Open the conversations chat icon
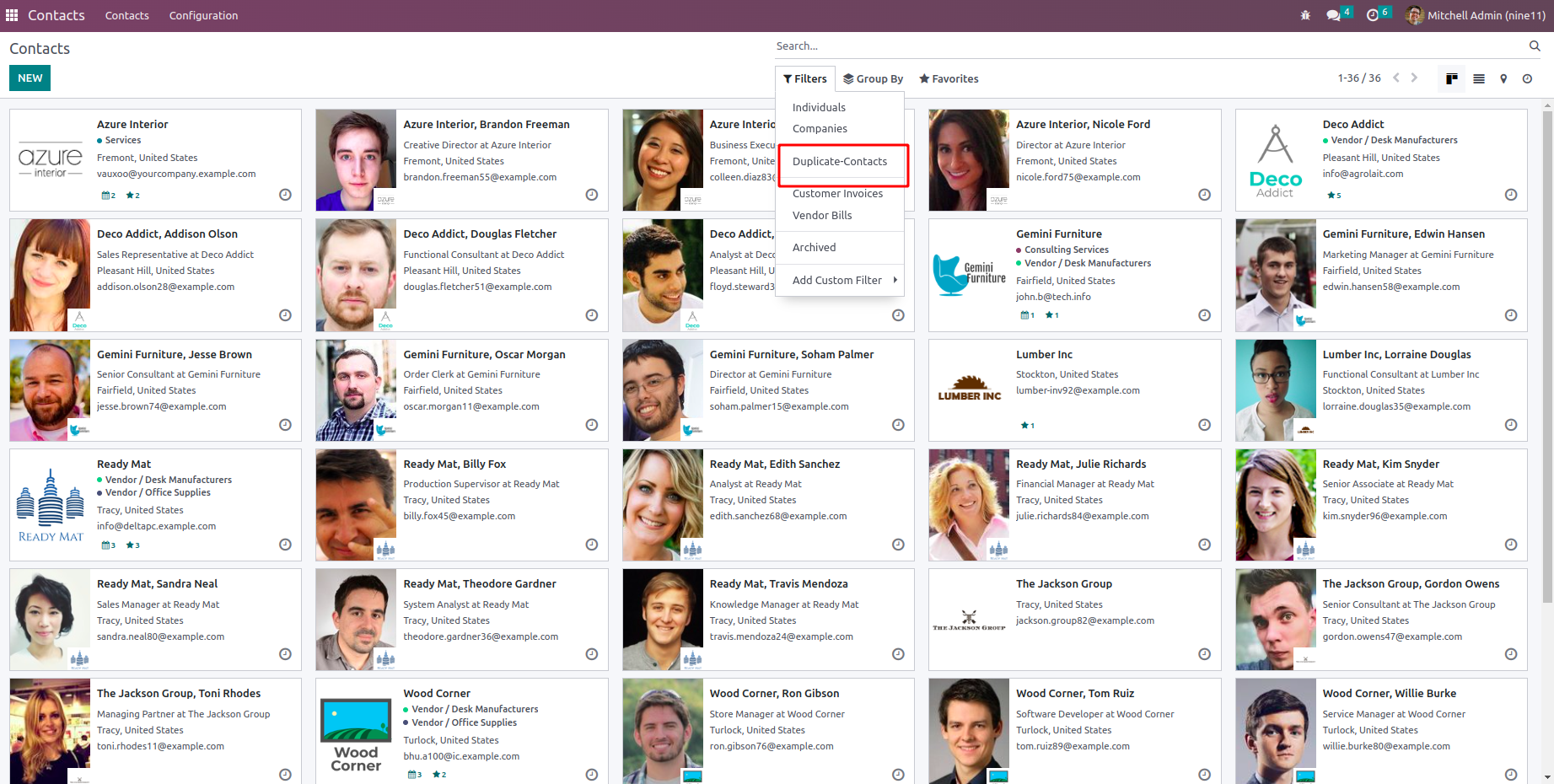1554x784 pixels. click(x=1334, y=15)
